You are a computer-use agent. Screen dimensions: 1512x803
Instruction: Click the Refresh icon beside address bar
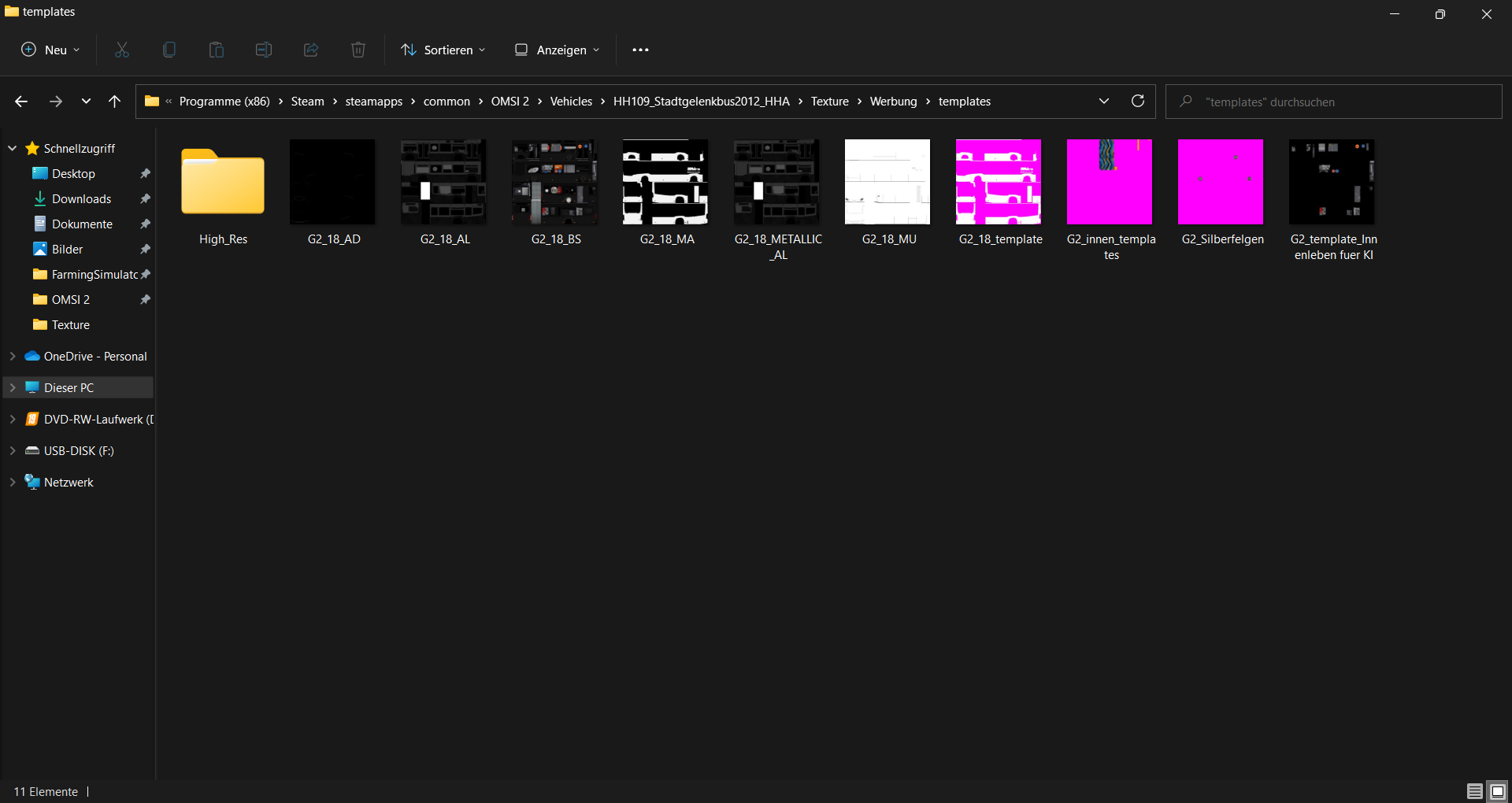[1138, 101]
